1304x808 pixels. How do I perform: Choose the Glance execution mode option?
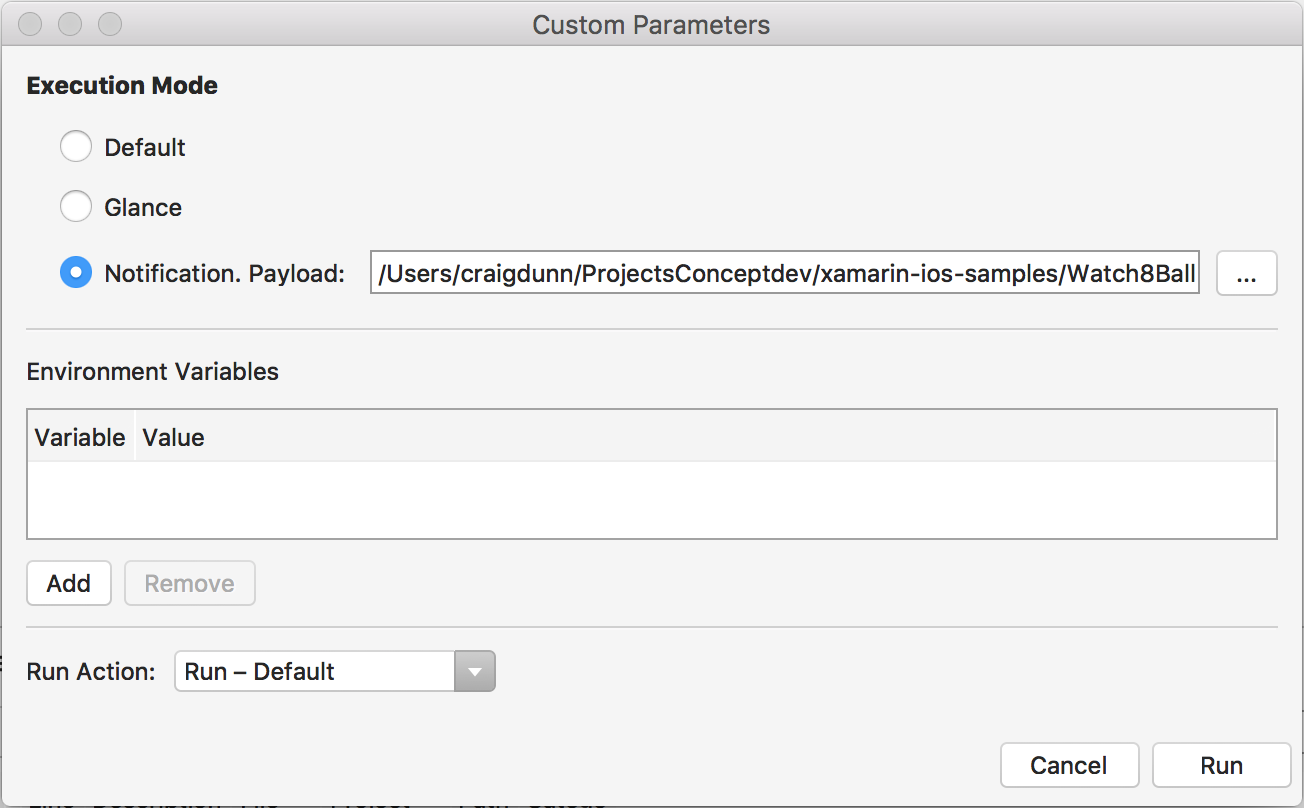point(76,207)
